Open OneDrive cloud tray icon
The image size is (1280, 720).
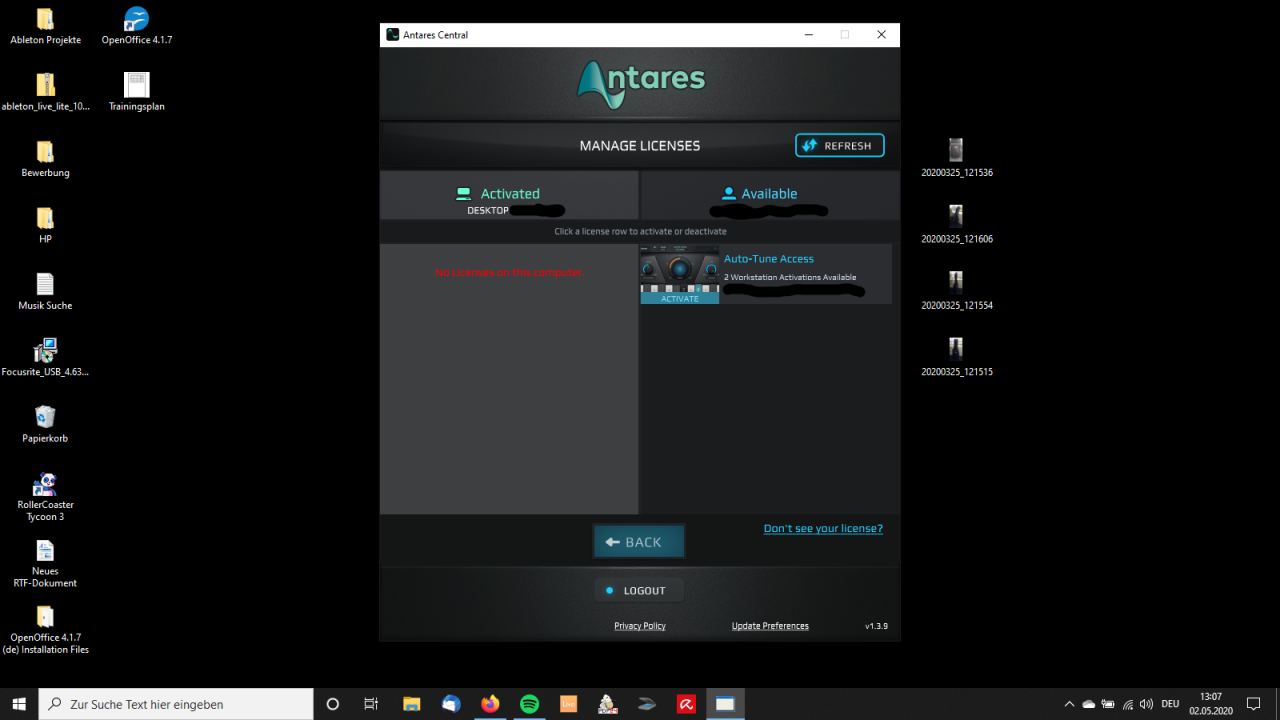click(1089, 704)
